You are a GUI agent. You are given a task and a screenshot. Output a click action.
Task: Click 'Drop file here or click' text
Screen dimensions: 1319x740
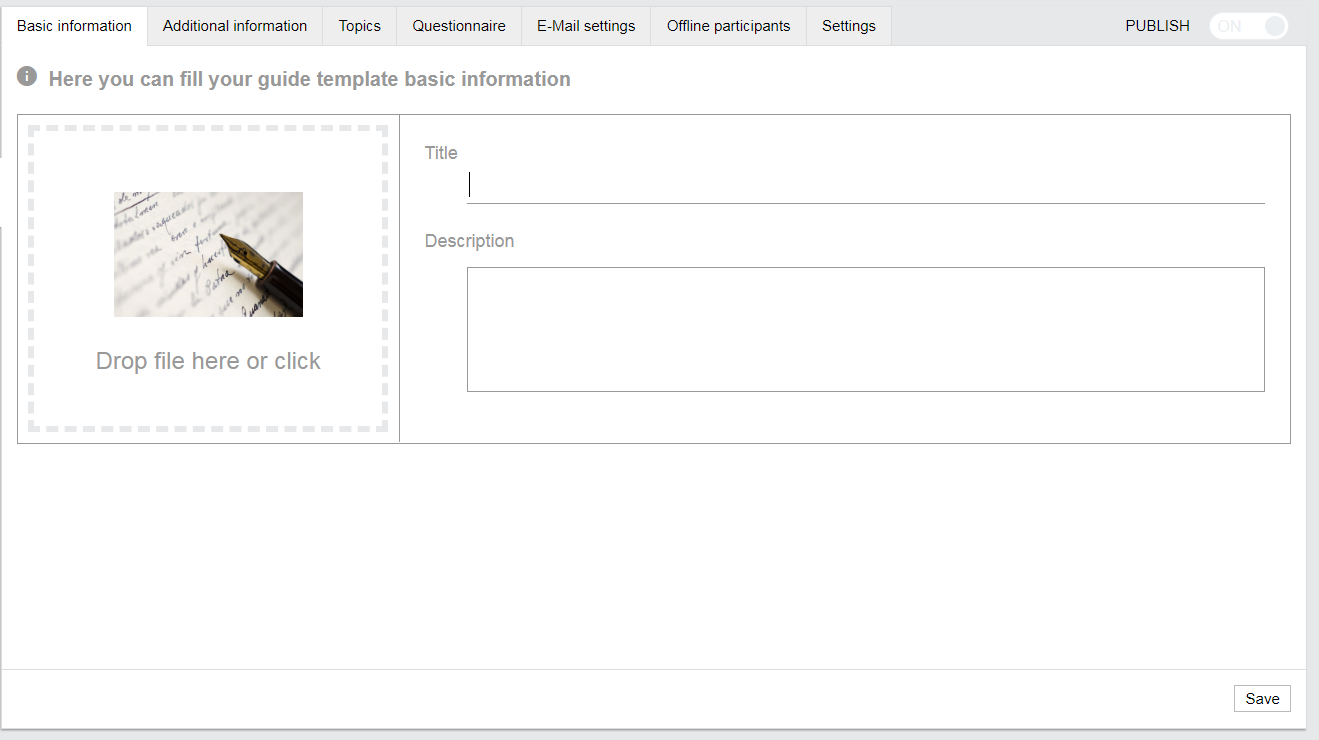208,361
